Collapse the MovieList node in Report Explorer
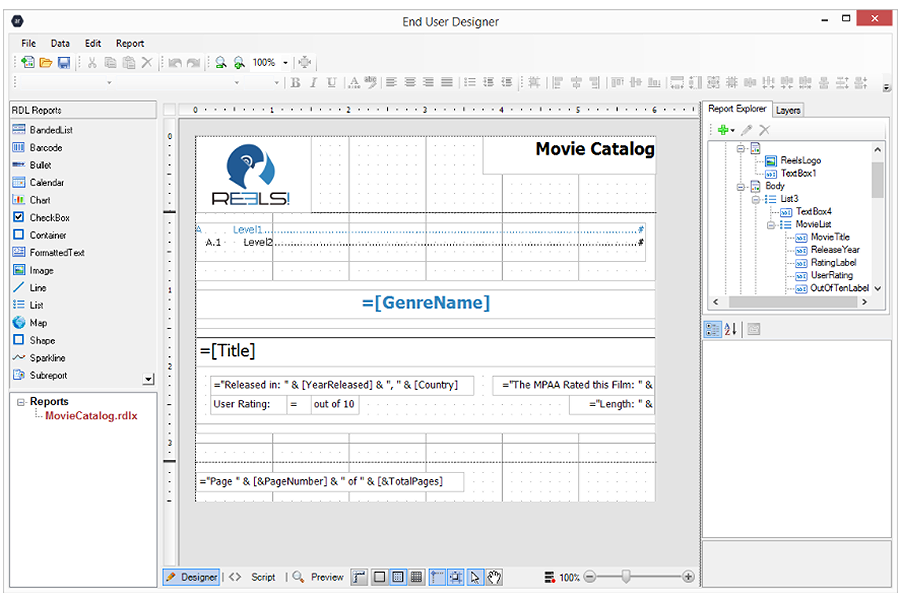The width and height of the screenshot is (900, 600). point(771,224)
